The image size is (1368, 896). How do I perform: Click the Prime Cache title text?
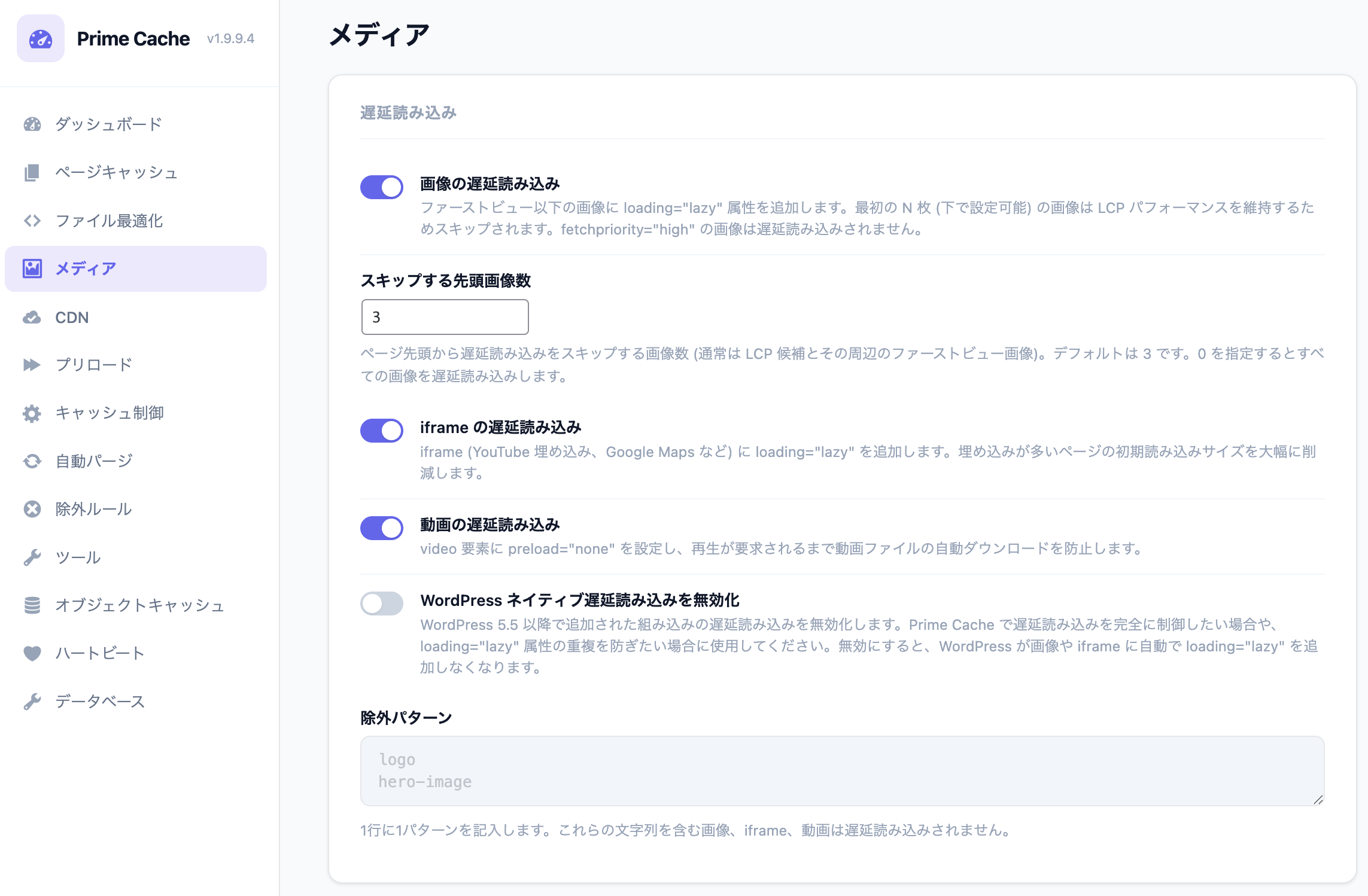point(133,39)
